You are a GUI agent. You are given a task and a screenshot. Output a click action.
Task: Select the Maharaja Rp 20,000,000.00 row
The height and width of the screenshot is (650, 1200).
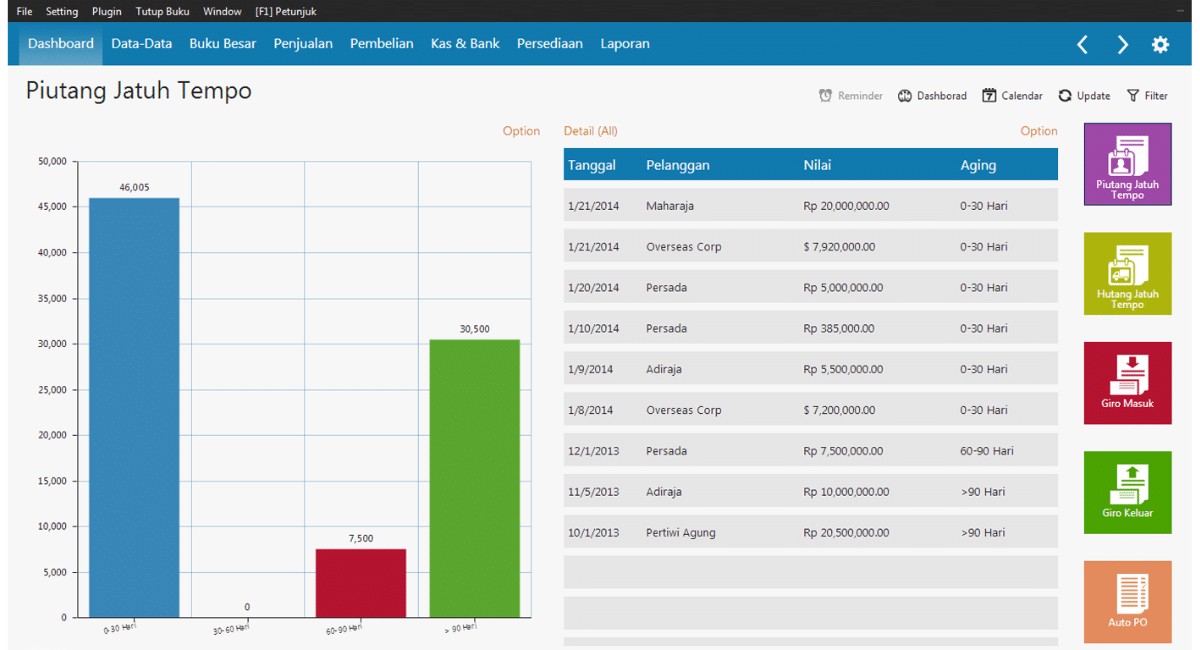pyautogui.click(x=810, y=206)
